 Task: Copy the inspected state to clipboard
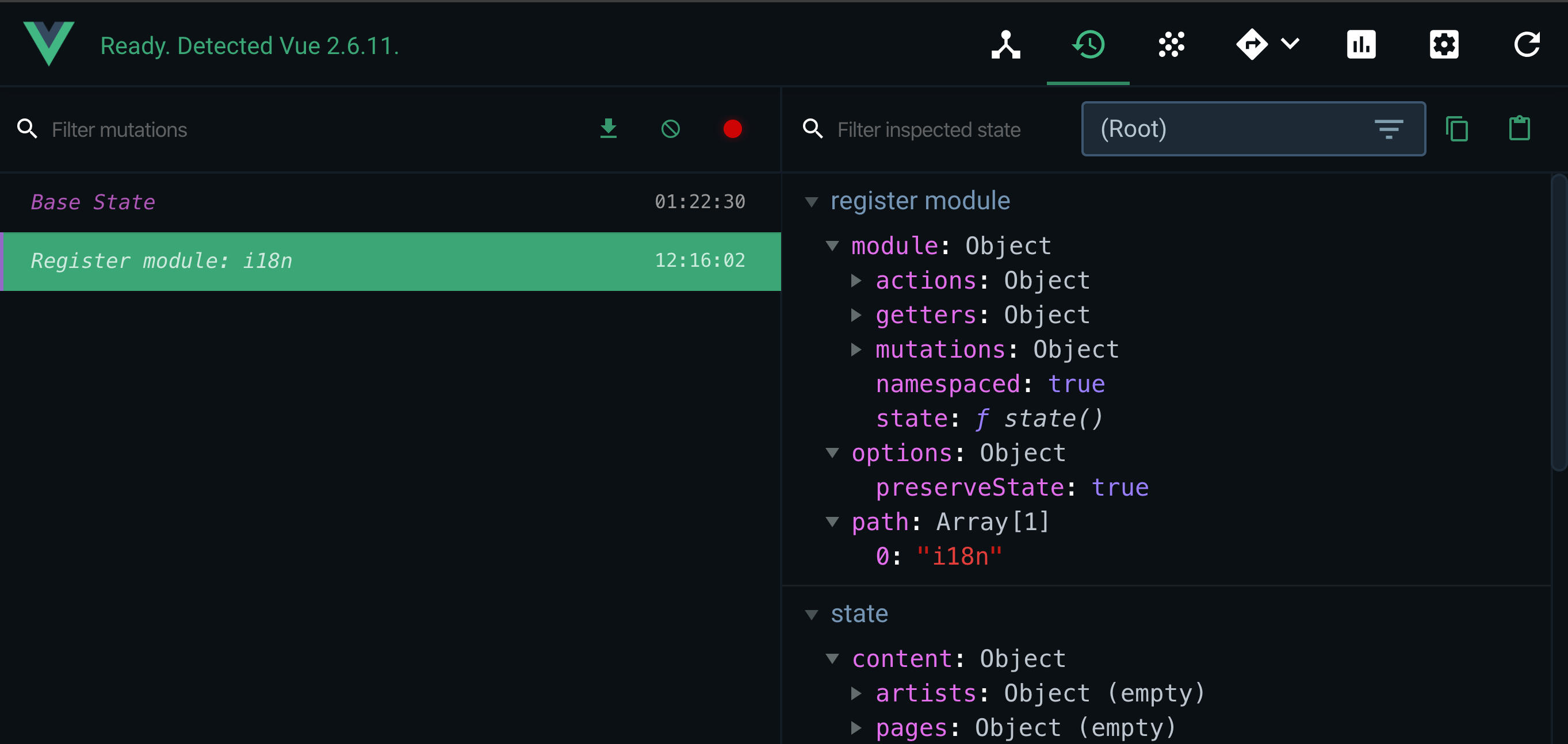point(1457,129)
